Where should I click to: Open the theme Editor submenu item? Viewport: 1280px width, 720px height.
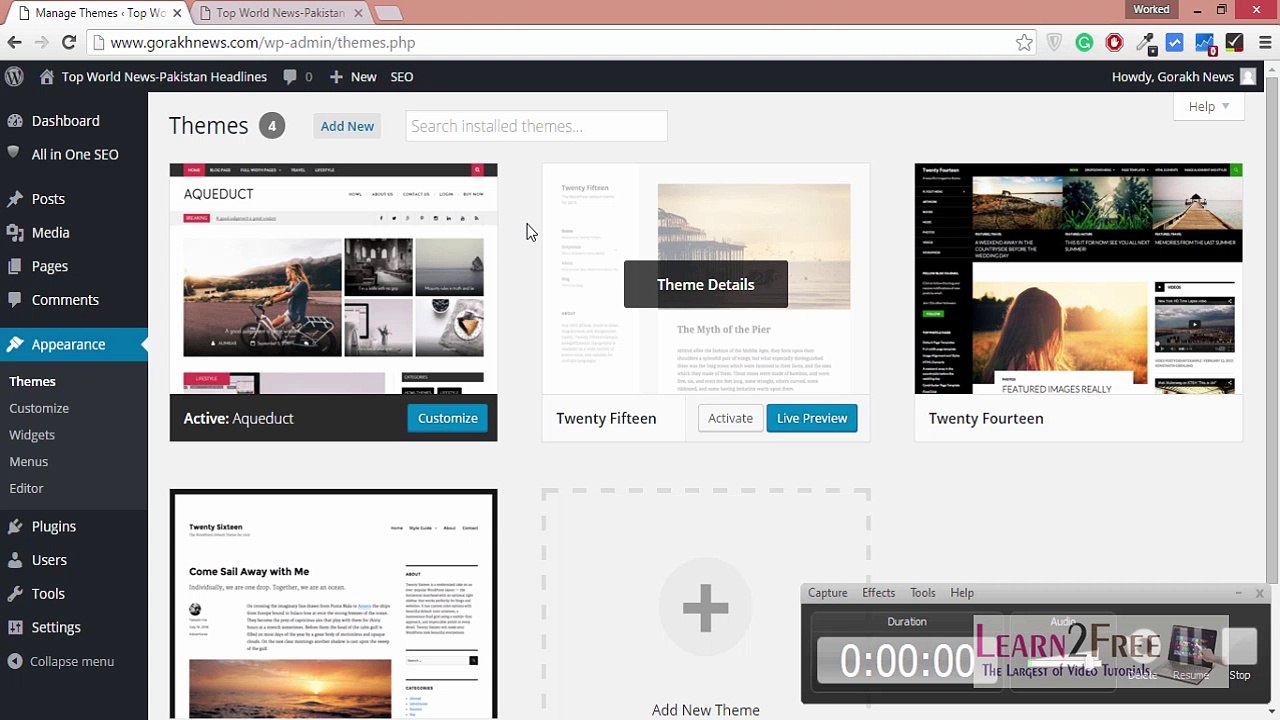27,488
